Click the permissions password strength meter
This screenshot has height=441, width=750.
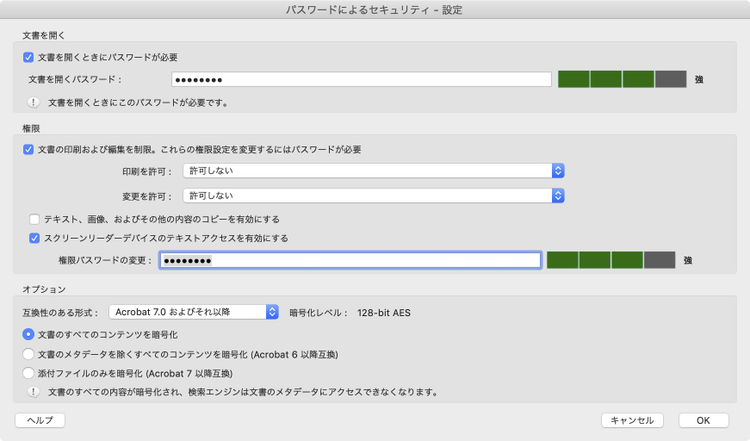tap(611, 260)
